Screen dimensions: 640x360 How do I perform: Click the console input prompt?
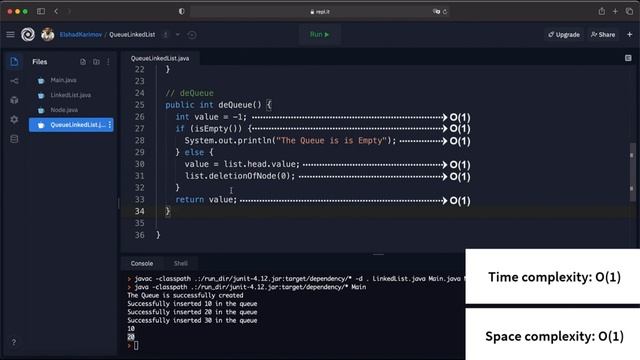click(136, 345)
